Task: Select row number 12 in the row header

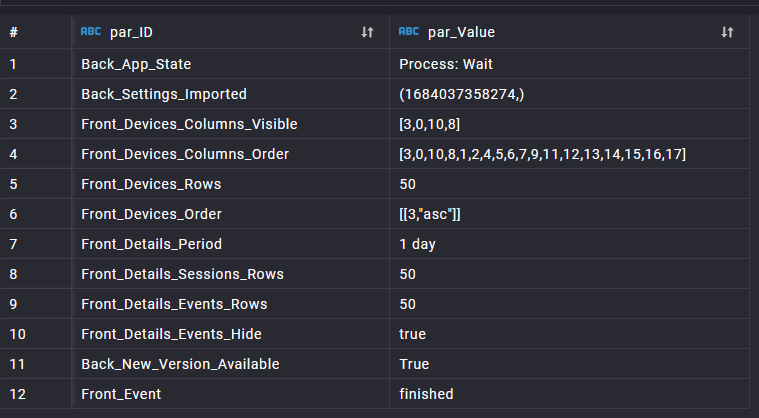Action: (x=15, y=394)
